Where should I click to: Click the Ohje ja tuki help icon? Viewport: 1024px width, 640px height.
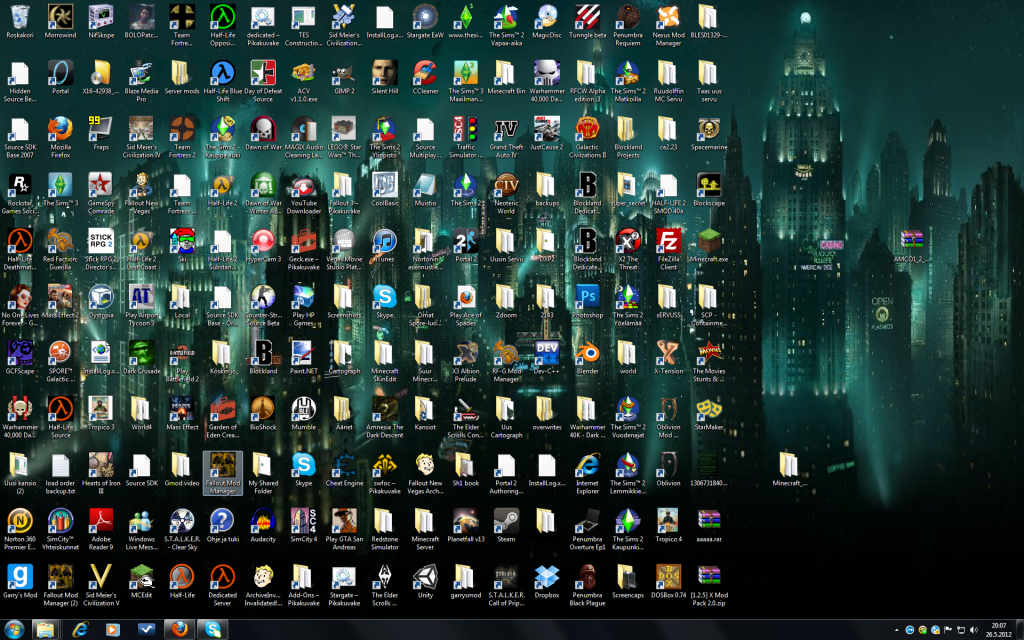(x=222, y=527)
